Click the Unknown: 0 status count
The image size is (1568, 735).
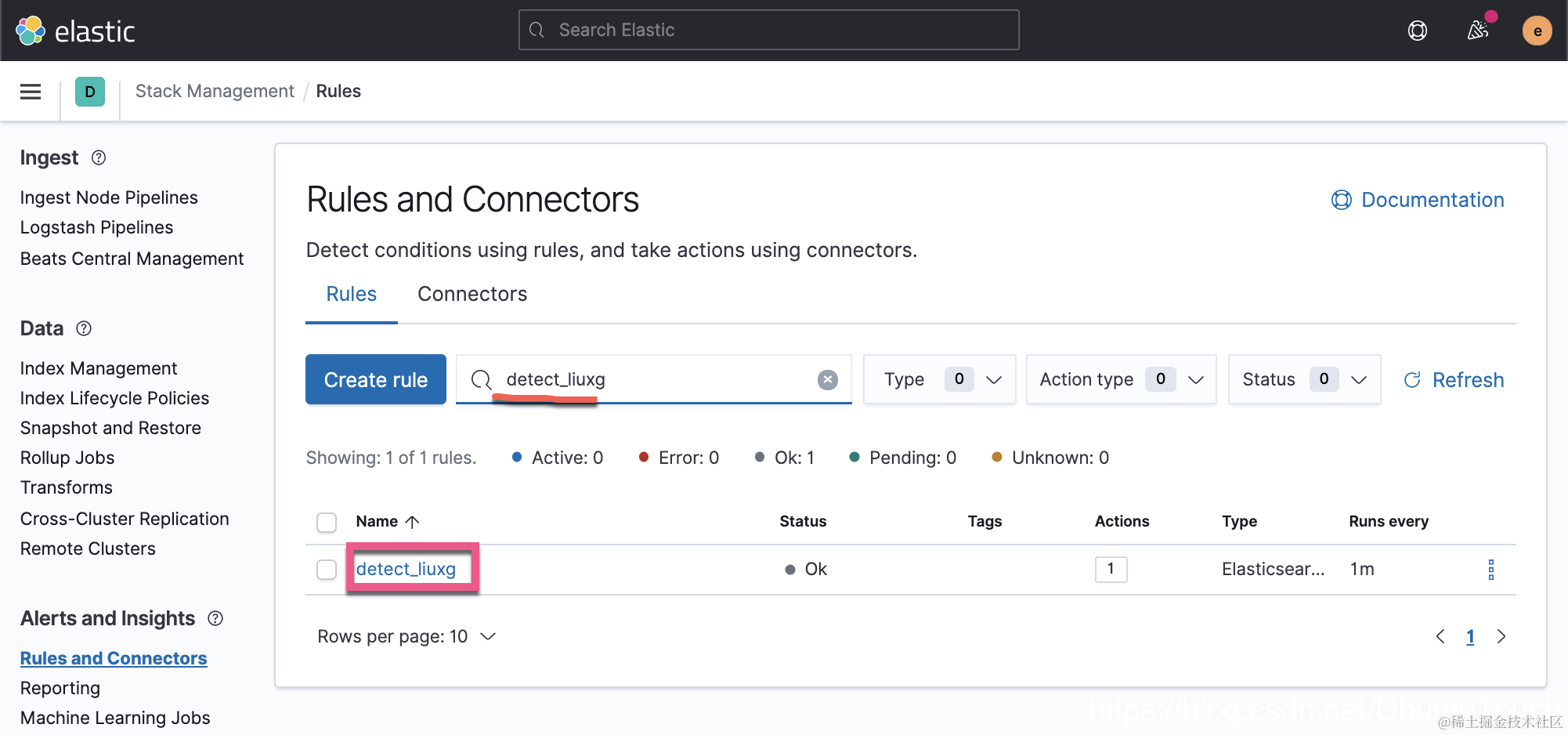1050,458
